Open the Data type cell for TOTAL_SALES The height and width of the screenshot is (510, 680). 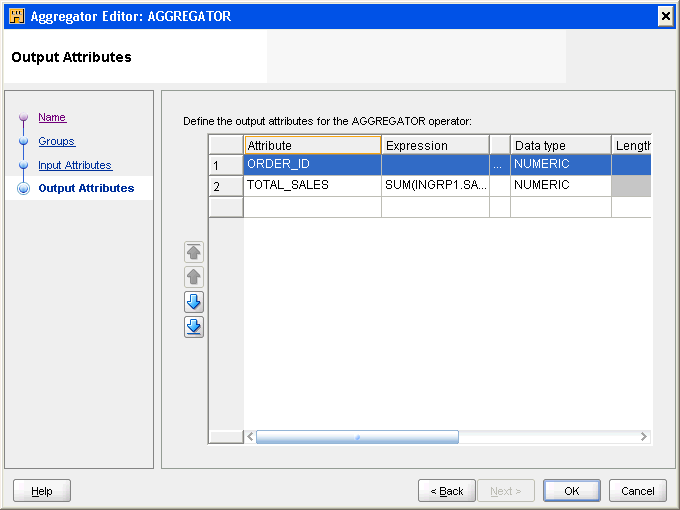pyautogui.click(x=560, y=186)
